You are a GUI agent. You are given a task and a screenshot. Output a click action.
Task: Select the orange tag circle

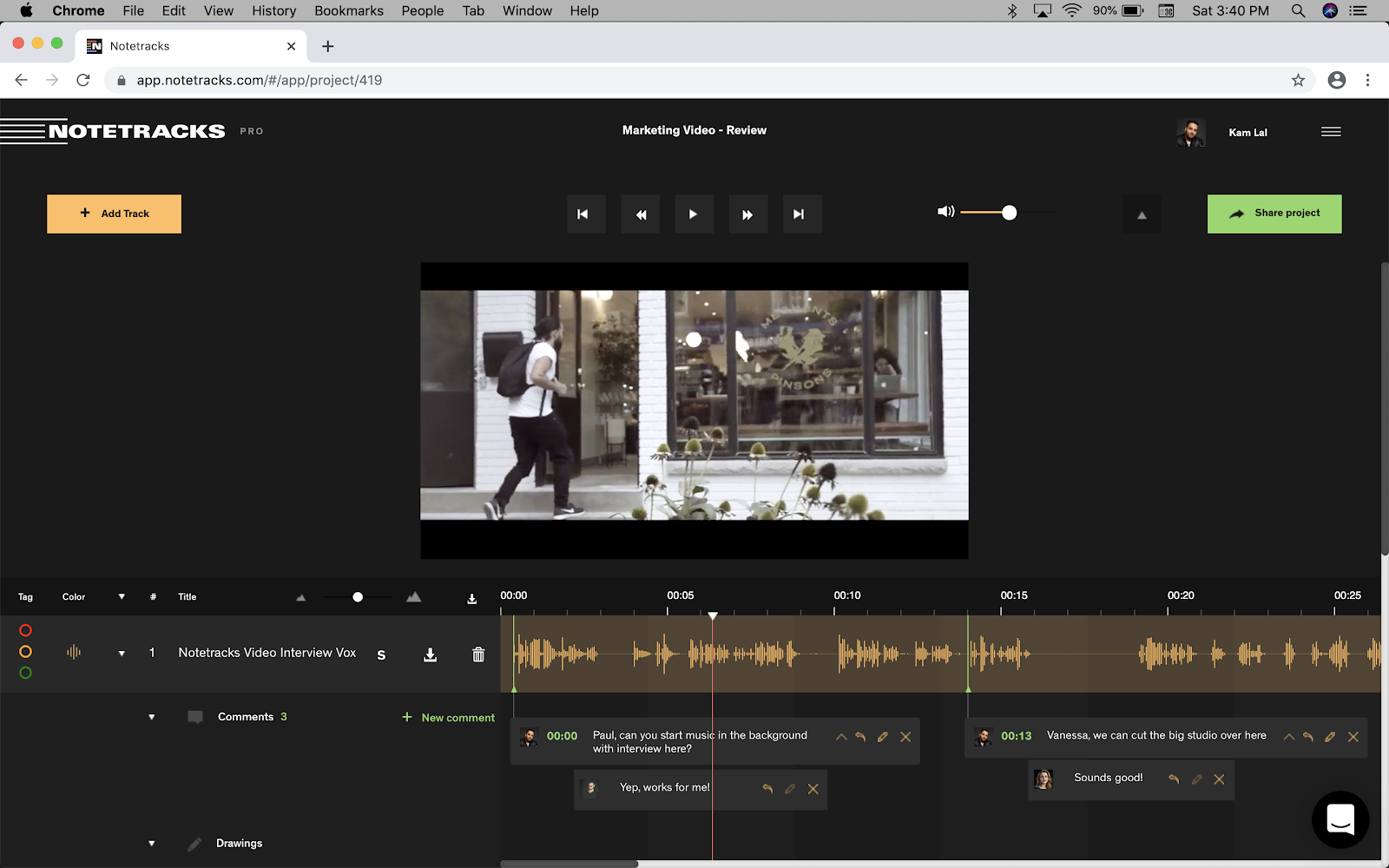tap(25, 652)
